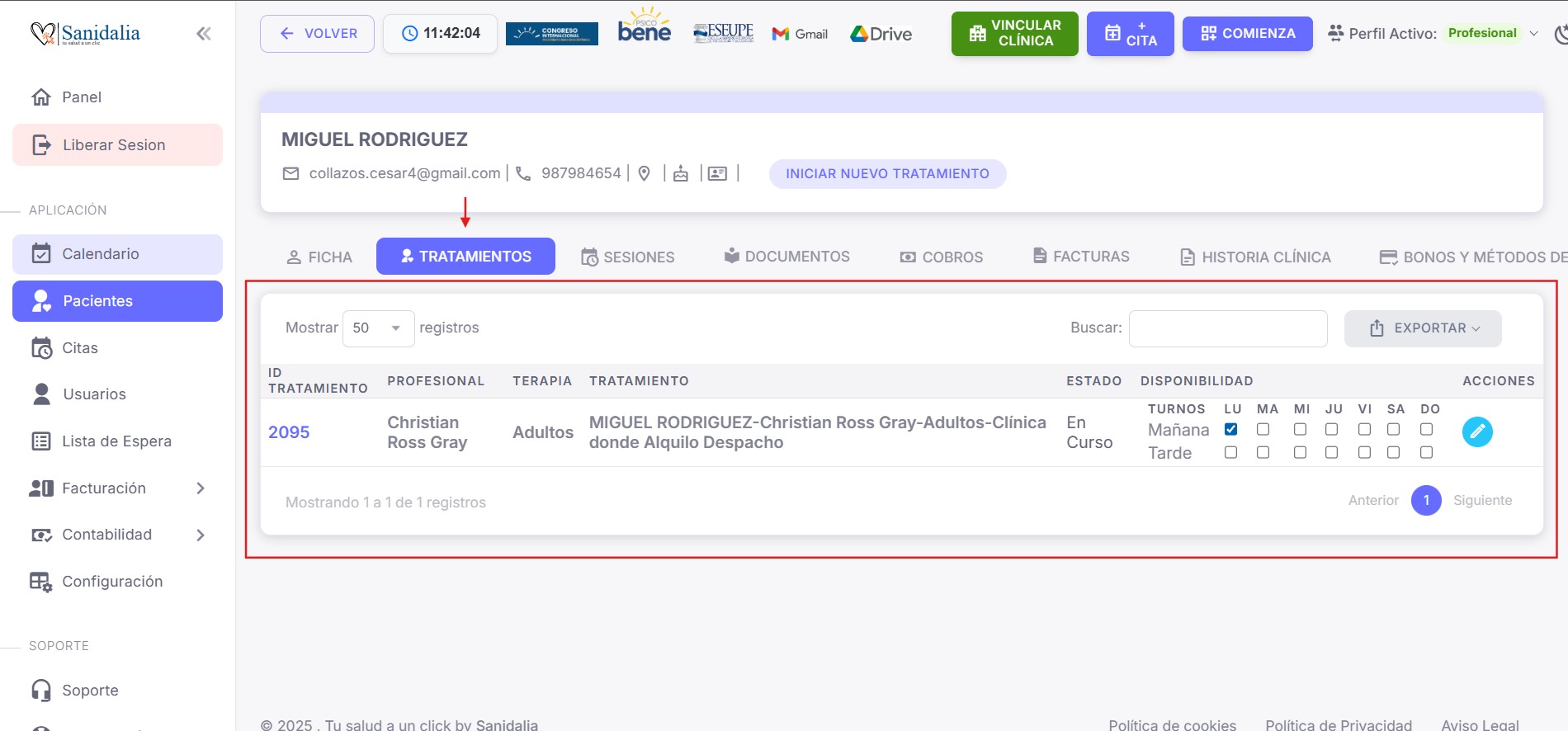
Task: Click the VINCULAR CLÍNICA green button
Action: pyautogui.click(x=1014, y=34)
